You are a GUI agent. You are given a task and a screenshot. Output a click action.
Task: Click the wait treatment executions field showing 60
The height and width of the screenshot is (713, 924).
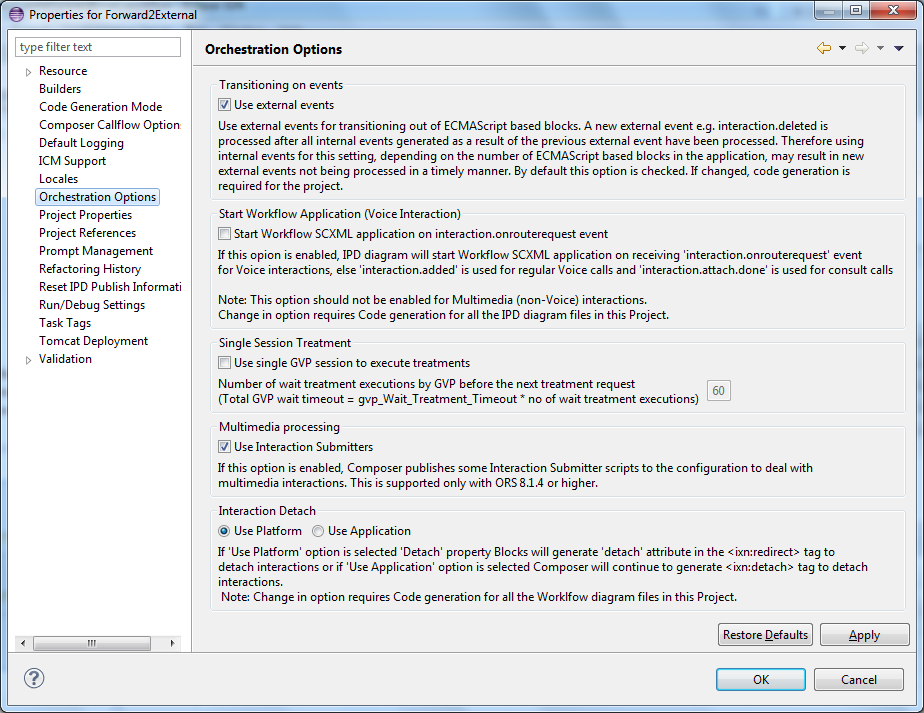718,391
